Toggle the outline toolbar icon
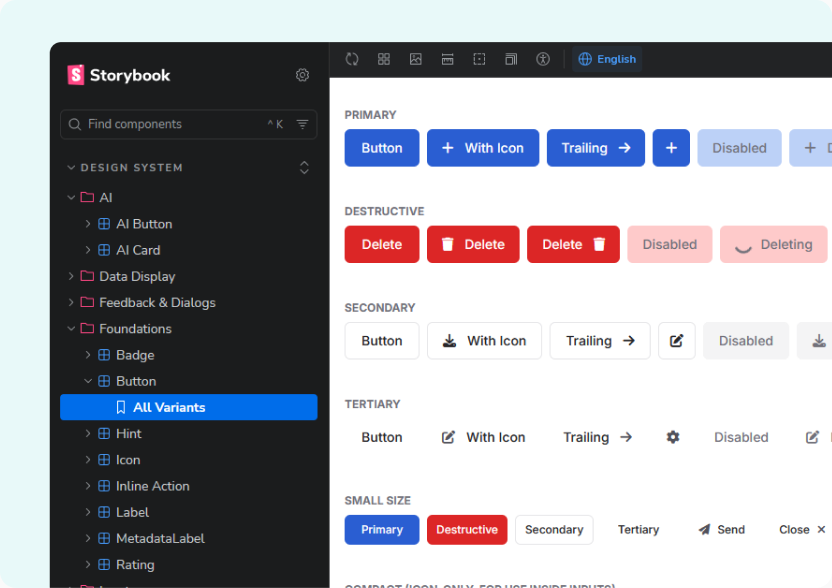The image size is (832, 588). click(x=479, y=59)
